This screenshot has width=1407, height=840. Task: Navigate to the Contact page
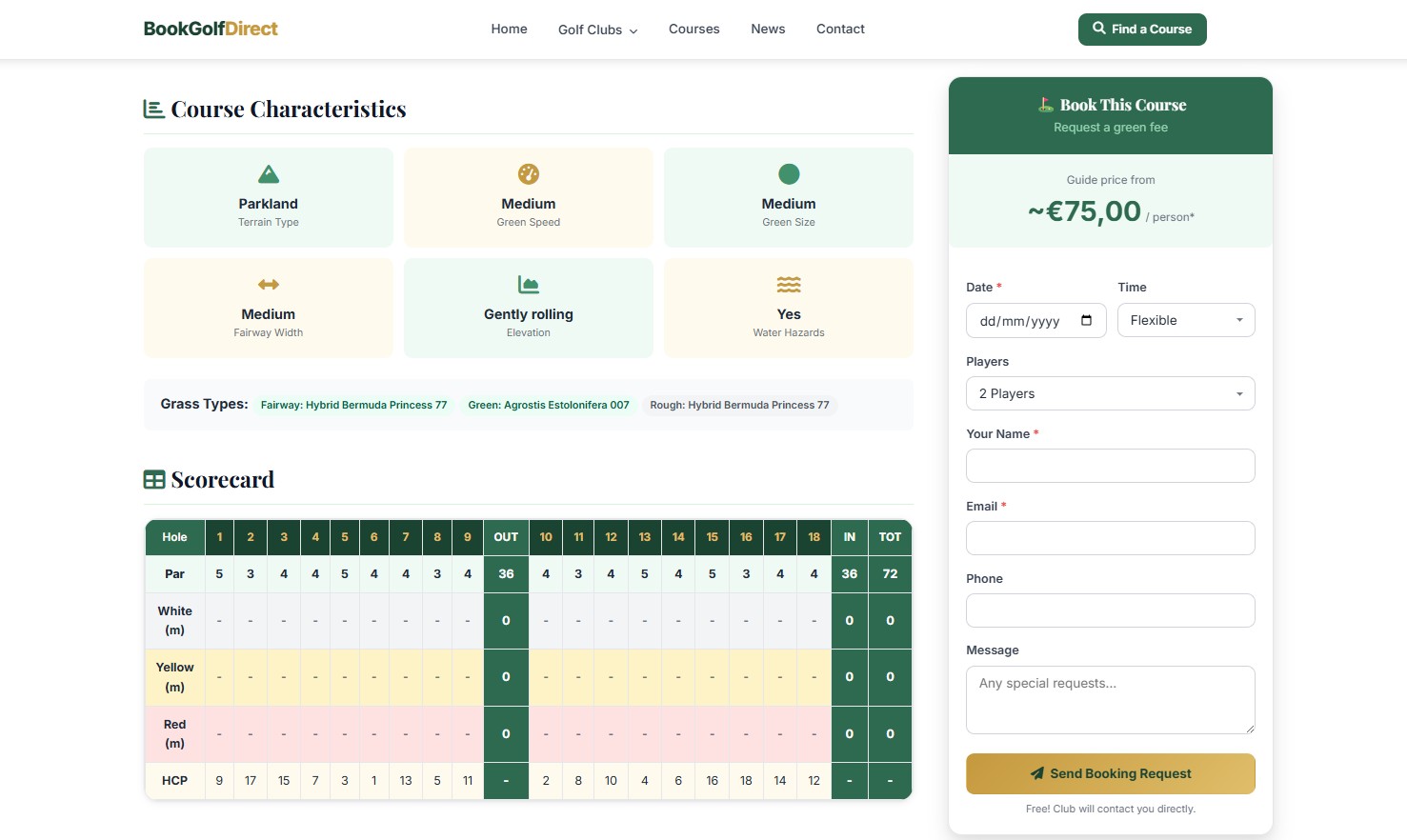839,29
